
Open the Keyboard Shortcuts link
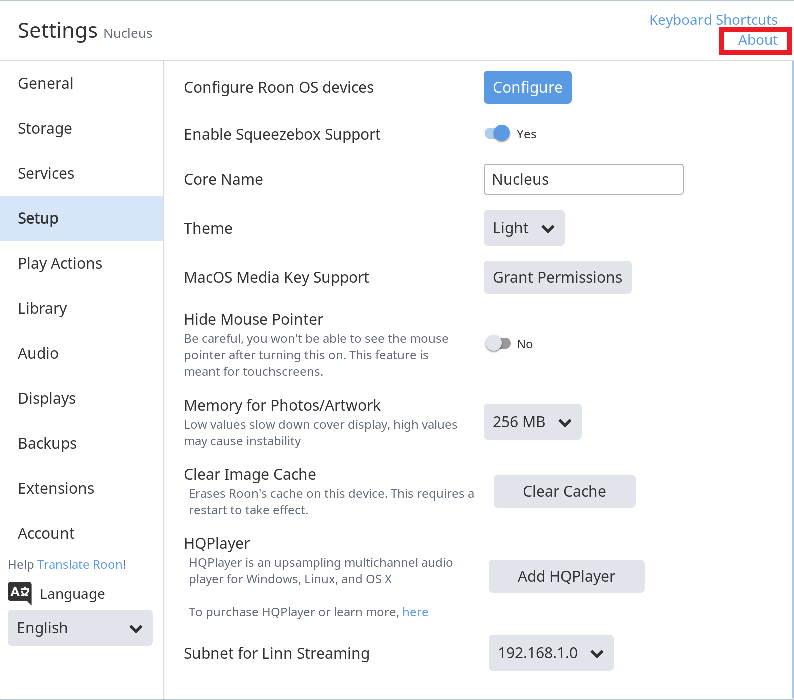coord(713,20)
